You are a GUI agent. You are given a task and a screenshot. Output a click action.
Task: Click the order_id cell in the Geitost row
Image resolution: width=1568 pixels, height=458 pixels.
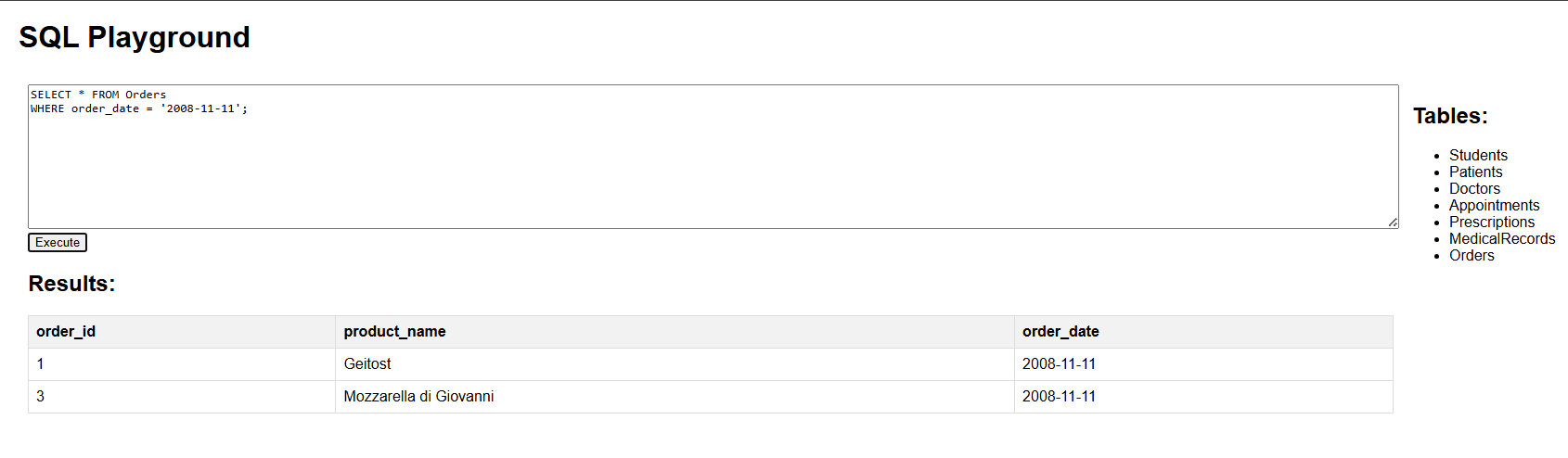pyautogui.click(x=41, y=364)
